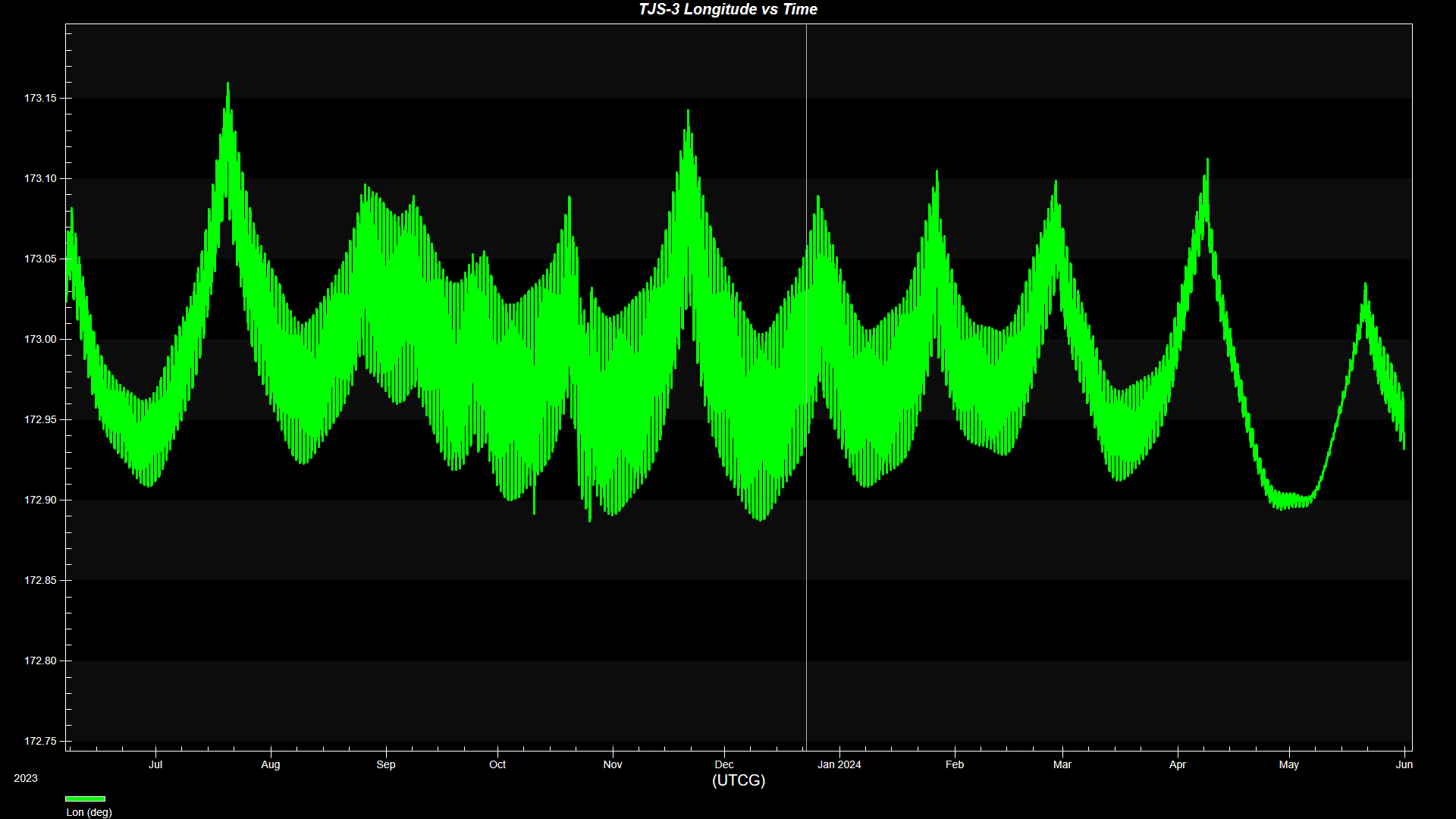1456x819 pixels.
Task: Click the 172.90 y-axis label
Action: pos(40,500)
